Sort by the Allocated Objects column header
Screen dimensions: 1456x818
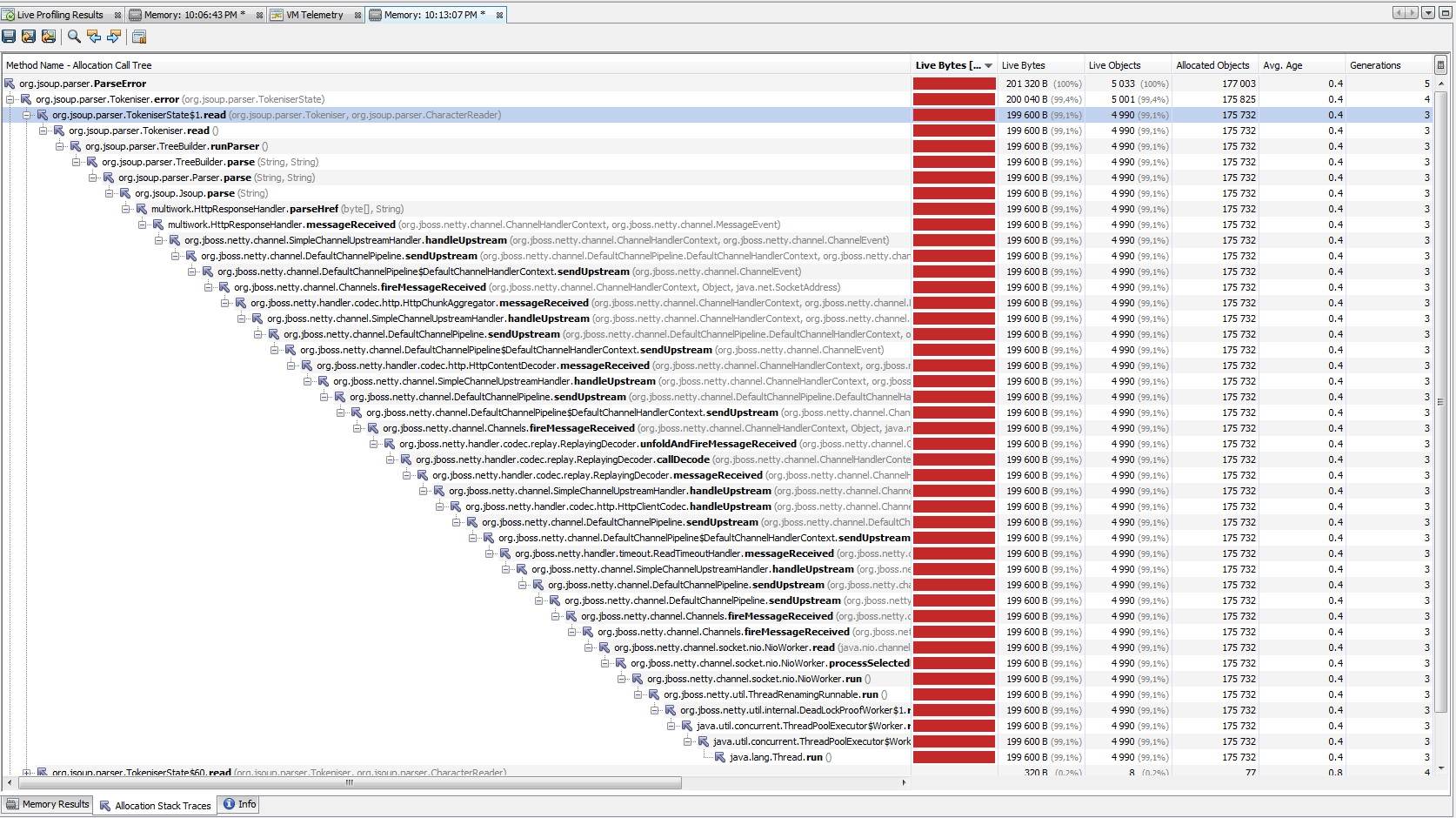(x=1212, y=65)
